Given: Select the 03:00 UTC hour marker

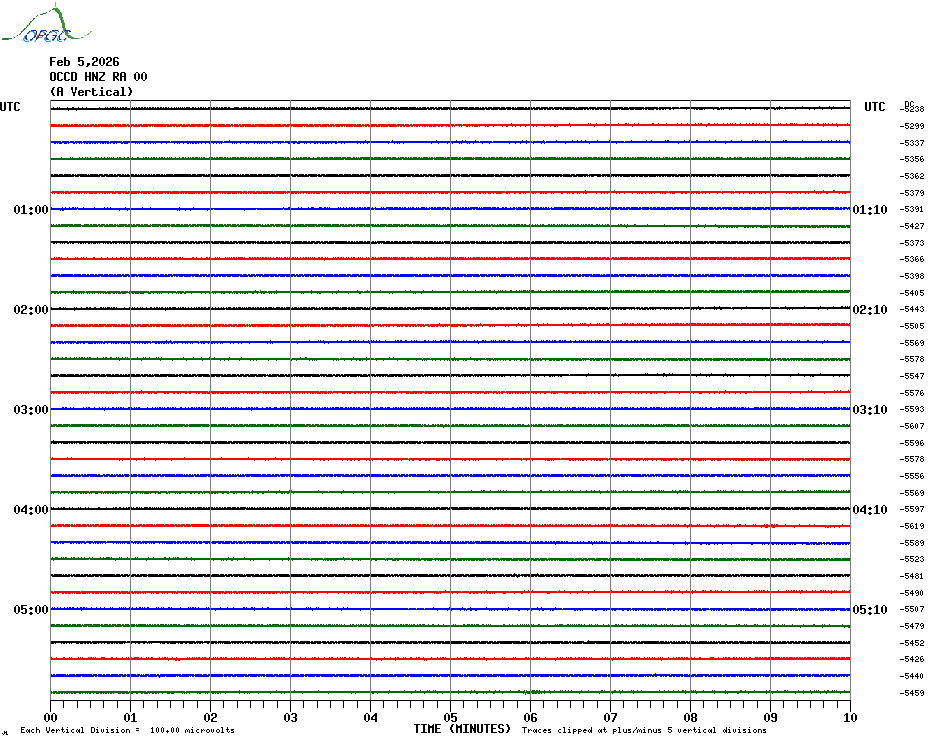Looking at the screenshot, I should pos(31,410).
